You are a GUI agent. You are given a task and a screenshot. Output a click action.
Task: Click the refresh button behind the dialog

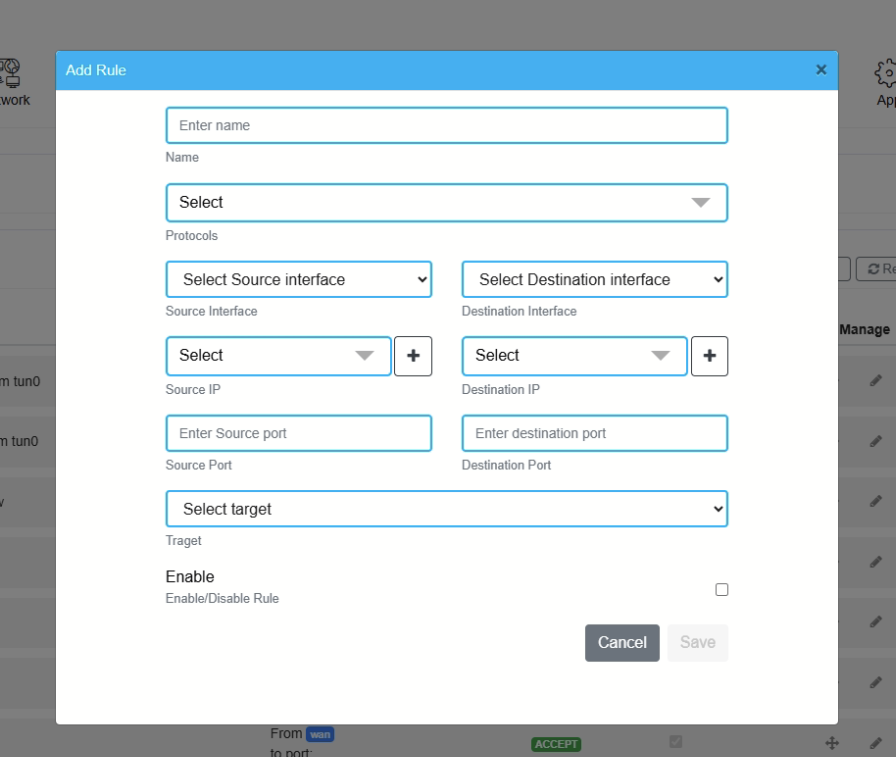[x=877, y=269]
